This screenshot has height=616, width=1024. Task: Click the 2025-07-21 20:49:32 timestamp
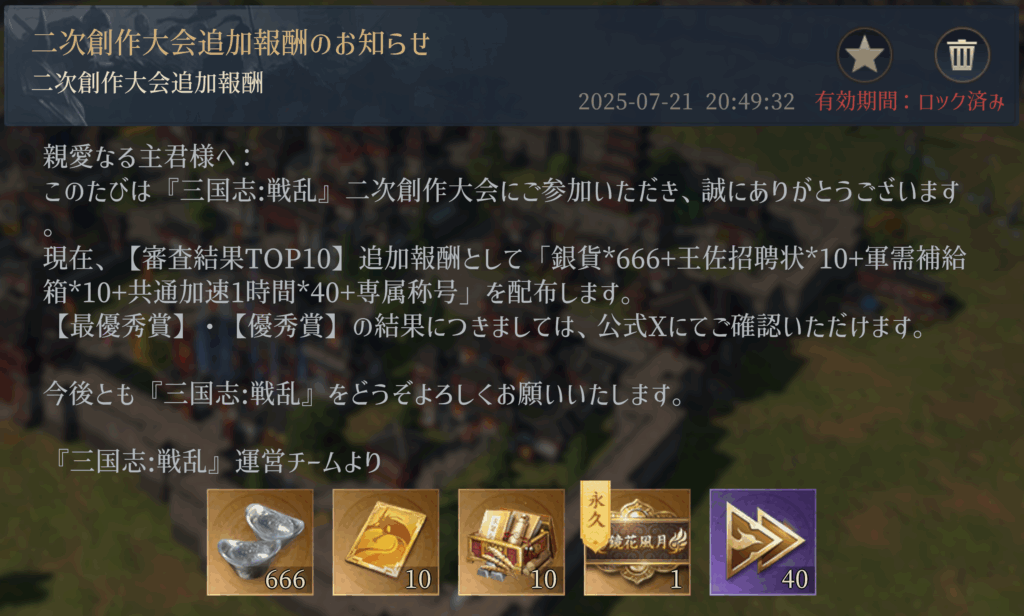[x=686, y=101]
